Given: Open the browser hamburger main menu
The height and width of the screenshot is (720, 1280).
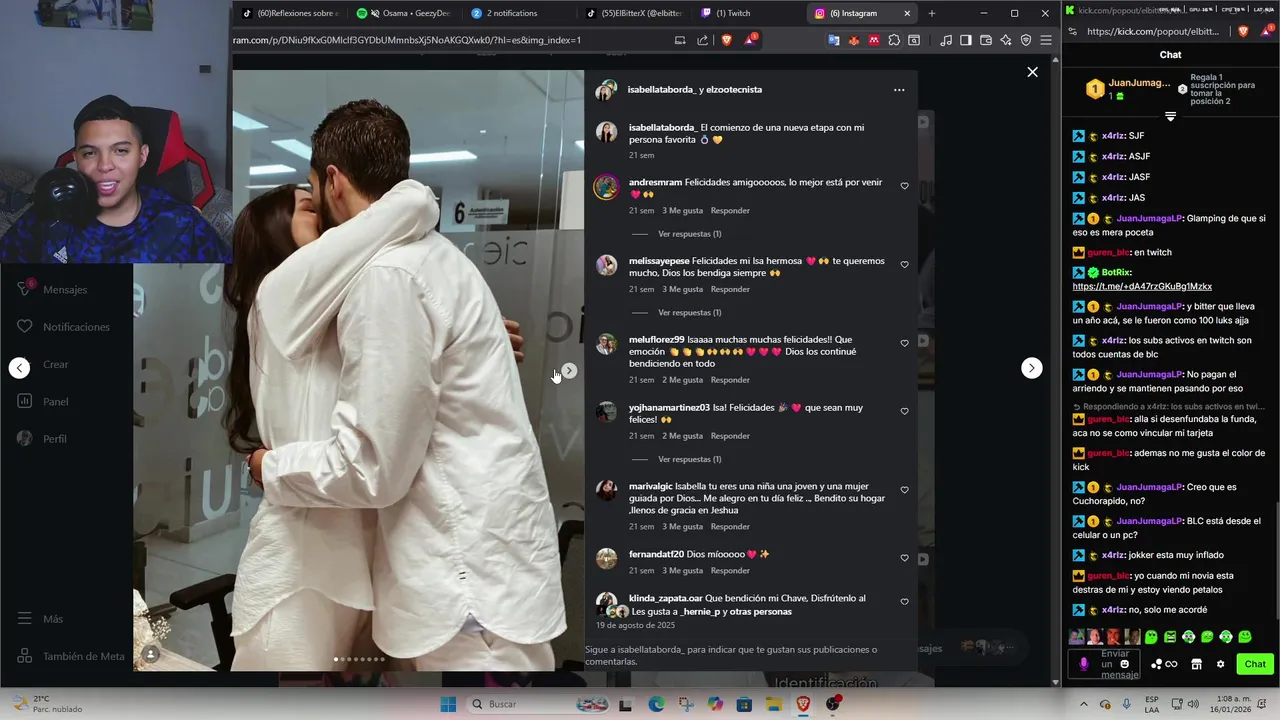Looking at the screenshot, I should (1046, 40).
